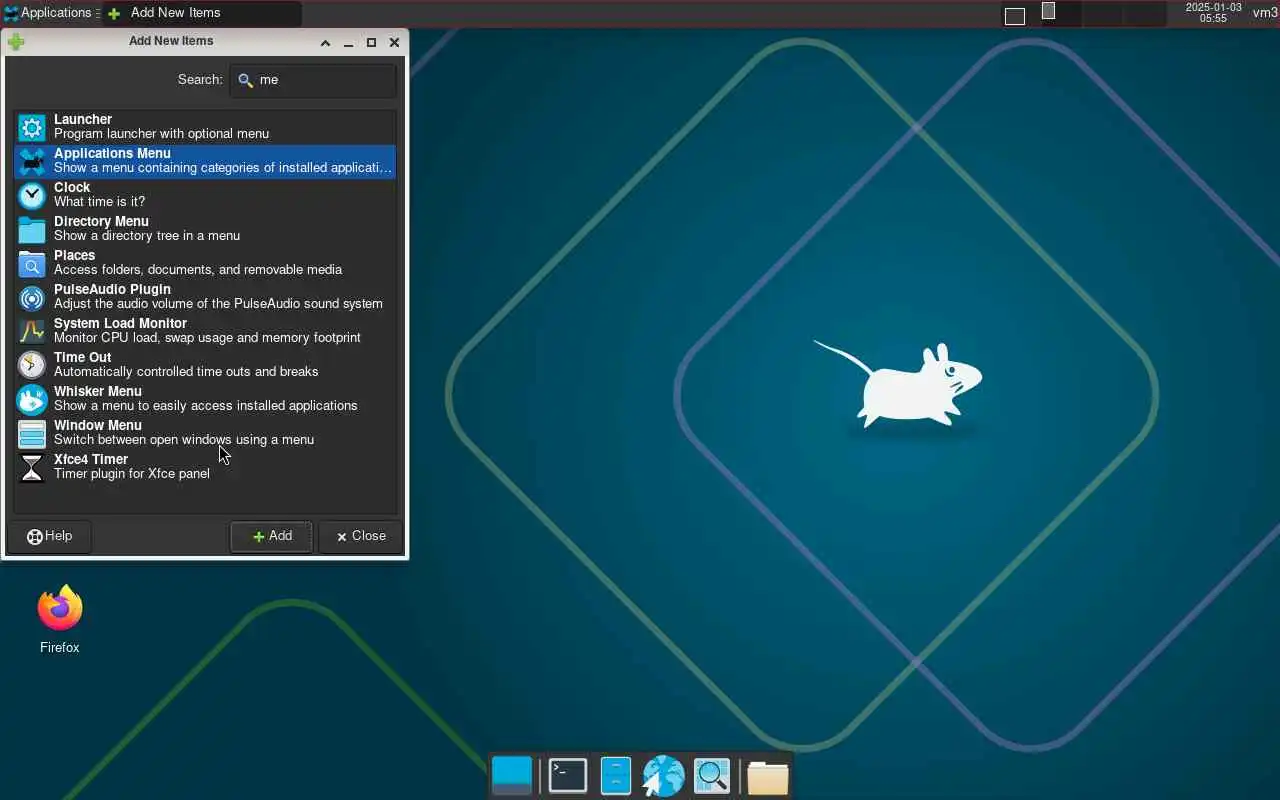Focus the Search input field
The height and width of the screenshot is (800, 1280).
(313, 80)
